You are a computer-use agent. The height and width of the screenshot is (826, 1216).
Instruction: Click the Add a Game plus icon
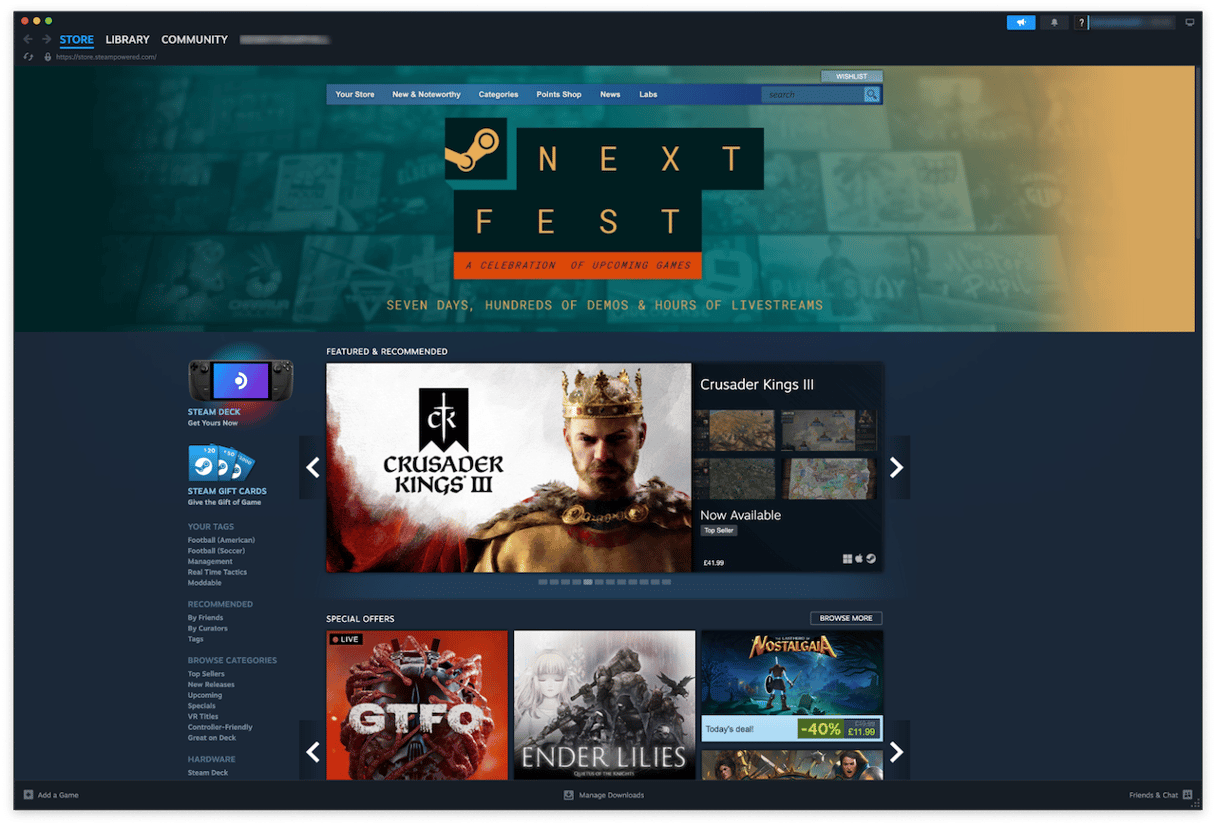(28, 795)
